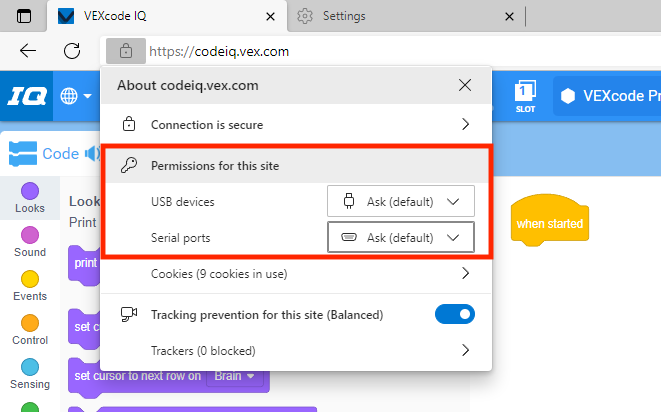Click the speaker sound icon beside Code
Screen dimensions: 661x412
(92, 154)
